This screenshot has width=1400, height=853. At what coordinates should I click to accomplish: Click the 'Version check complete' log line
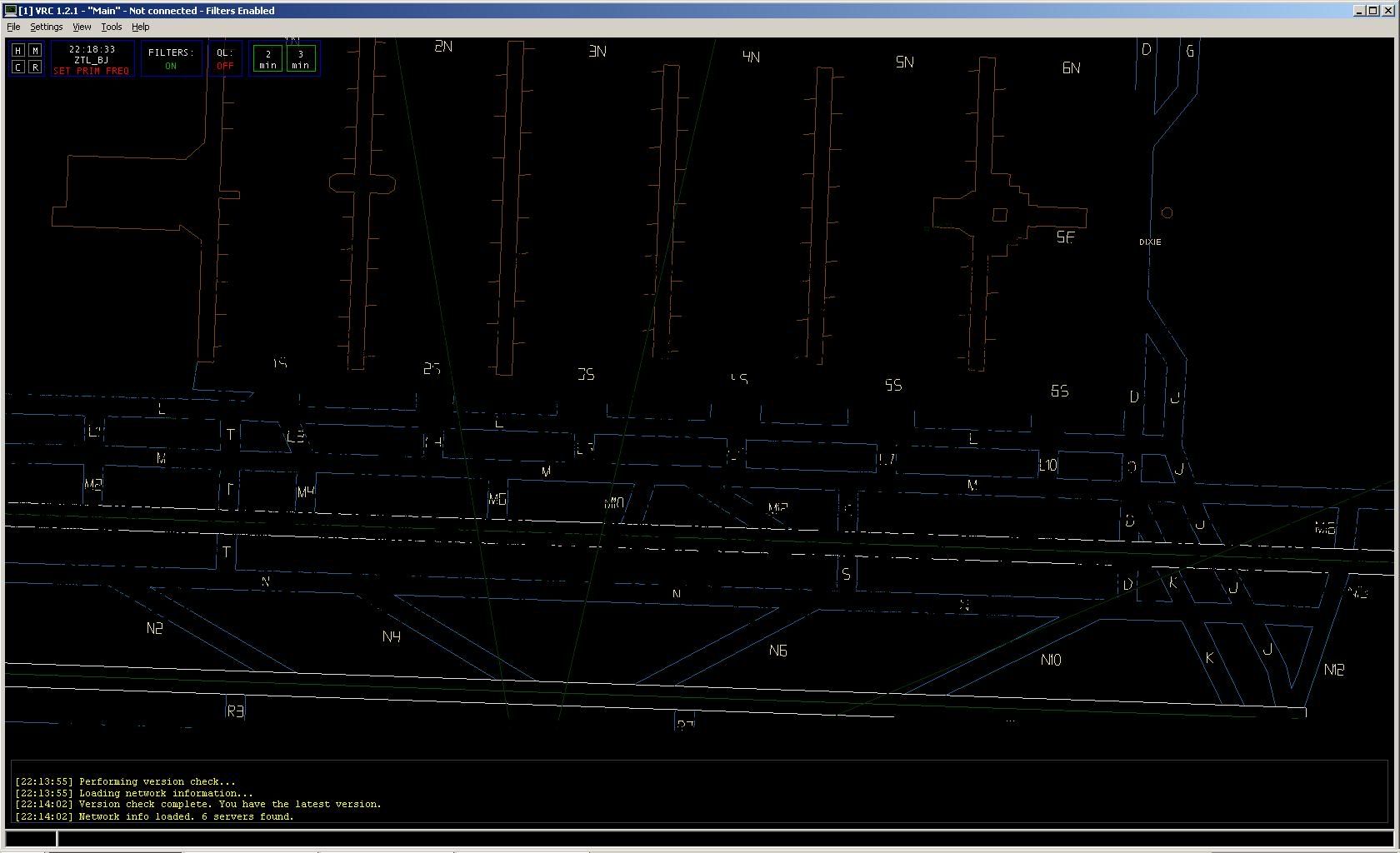click(198, 805)
